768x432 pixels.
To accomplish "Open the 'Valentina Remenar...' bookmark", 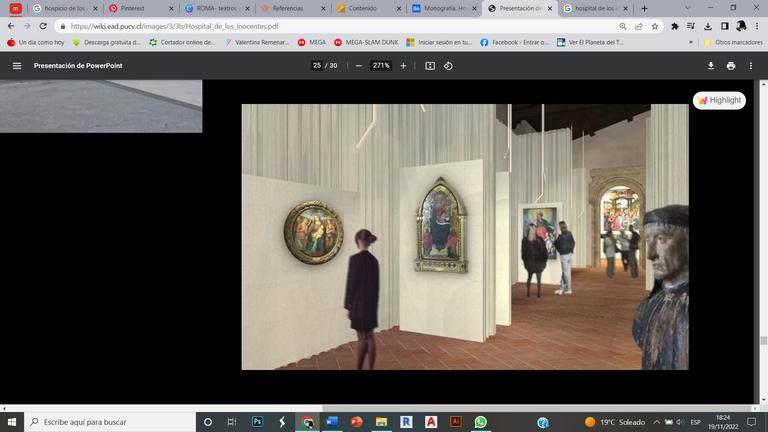I will tap(257, 43).
